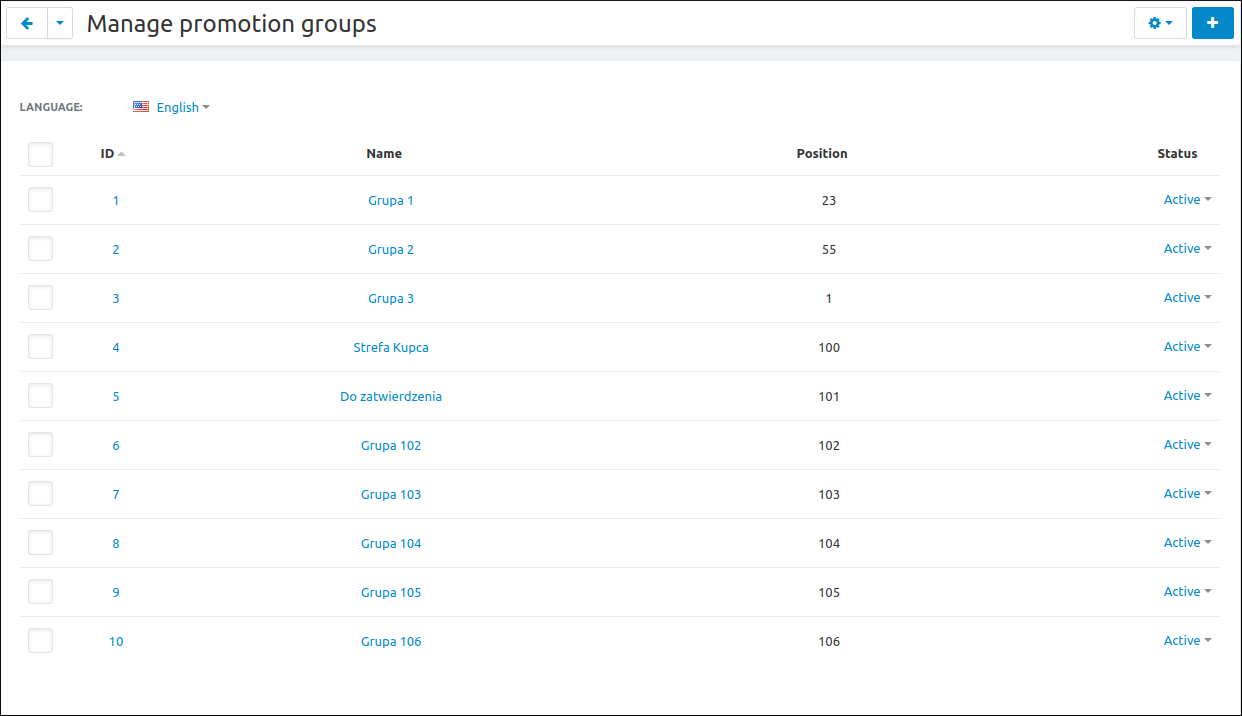Check the box for Grupa 3

click(x=40, y=297)
